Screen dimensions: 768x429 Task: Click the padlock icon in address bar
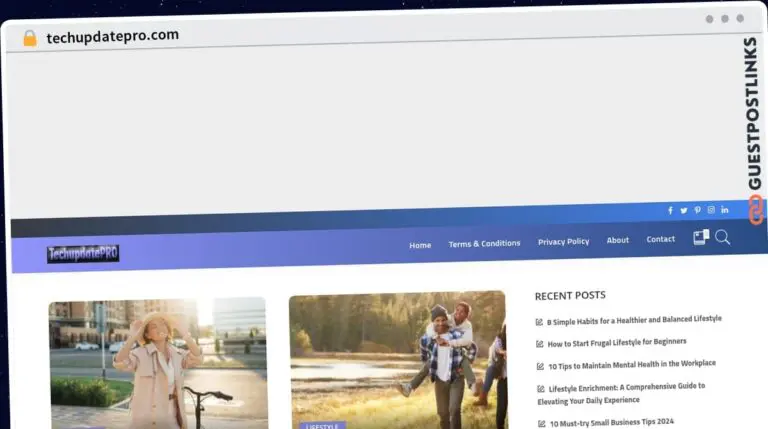[30, 38]
